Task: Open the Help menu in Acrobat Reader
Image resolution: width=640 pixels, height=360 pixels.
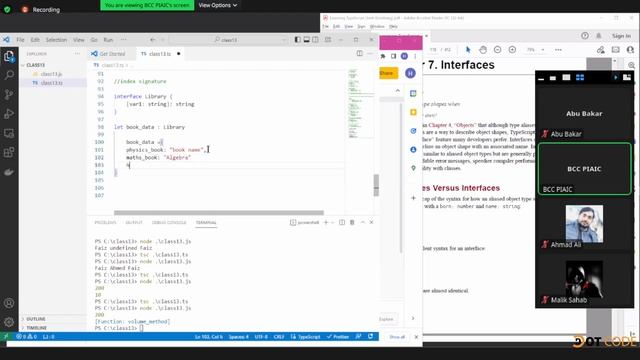Action: (x=393, y=27)
